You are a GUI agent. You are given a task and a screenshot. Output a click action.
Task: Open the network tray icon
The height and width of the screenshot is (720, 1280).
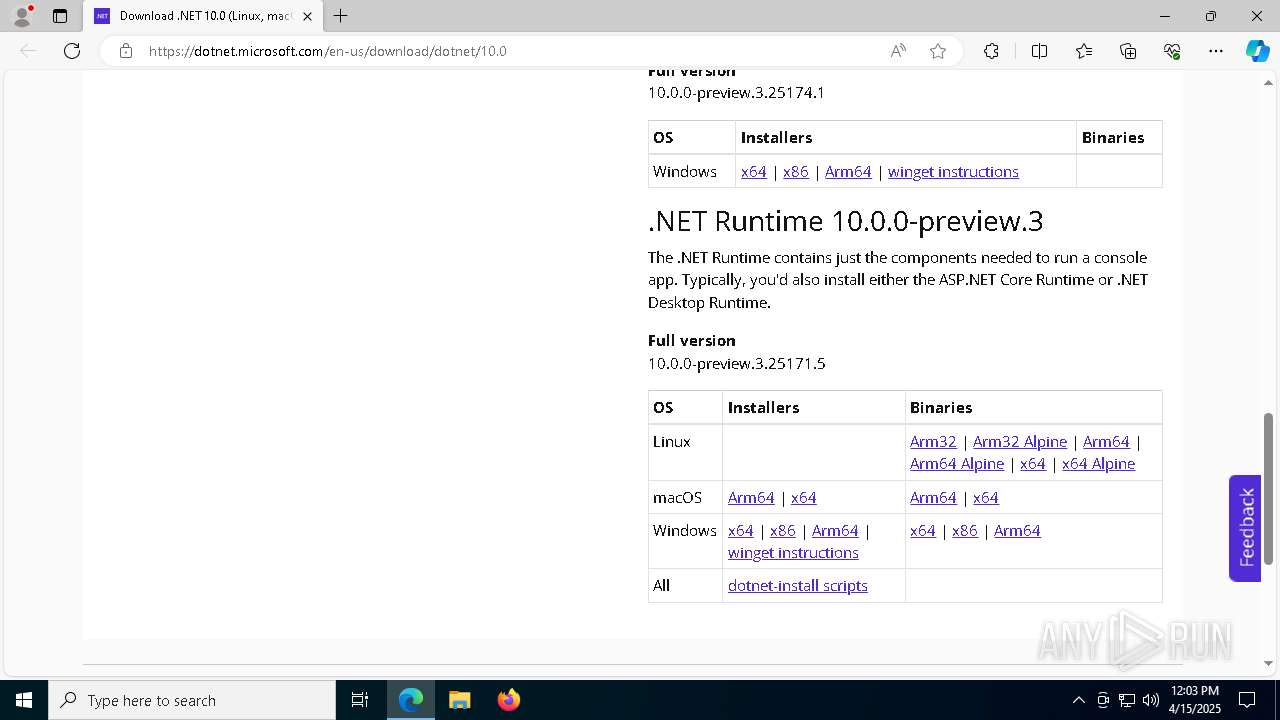click(x=1127, y=700)
